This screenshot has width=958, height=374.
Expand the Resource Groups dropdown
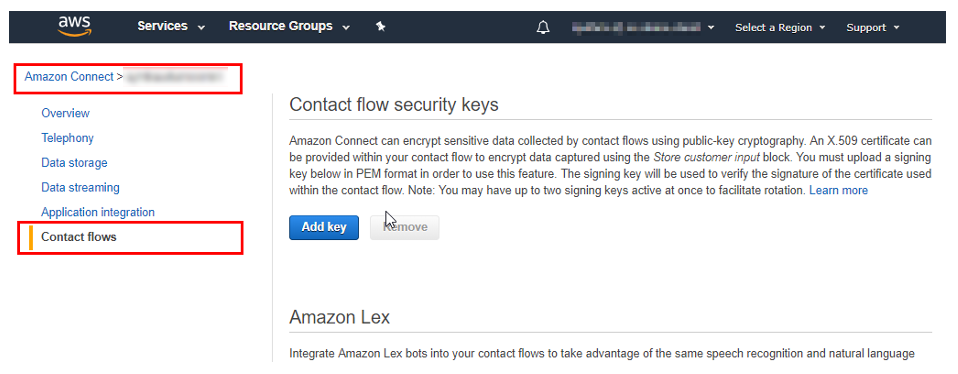290,26
